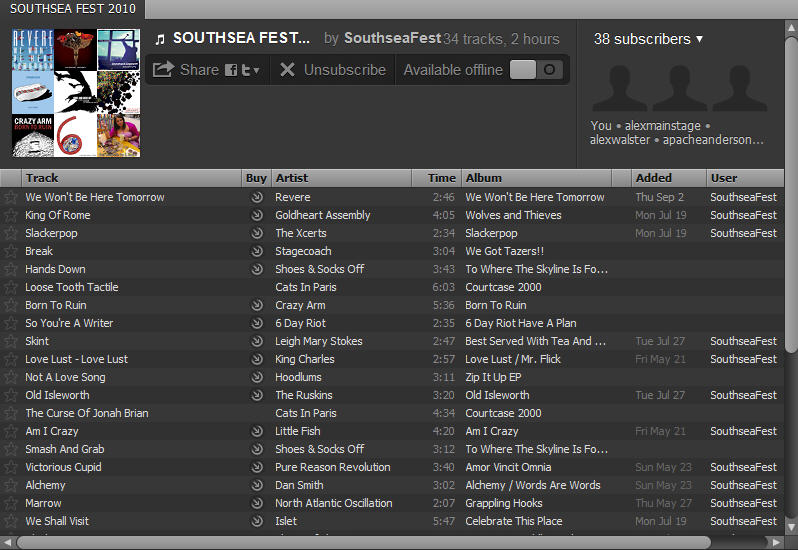Select the SOUTHSEA FEST 2010 tab
The image size is (798, 550).
(72, 9)
